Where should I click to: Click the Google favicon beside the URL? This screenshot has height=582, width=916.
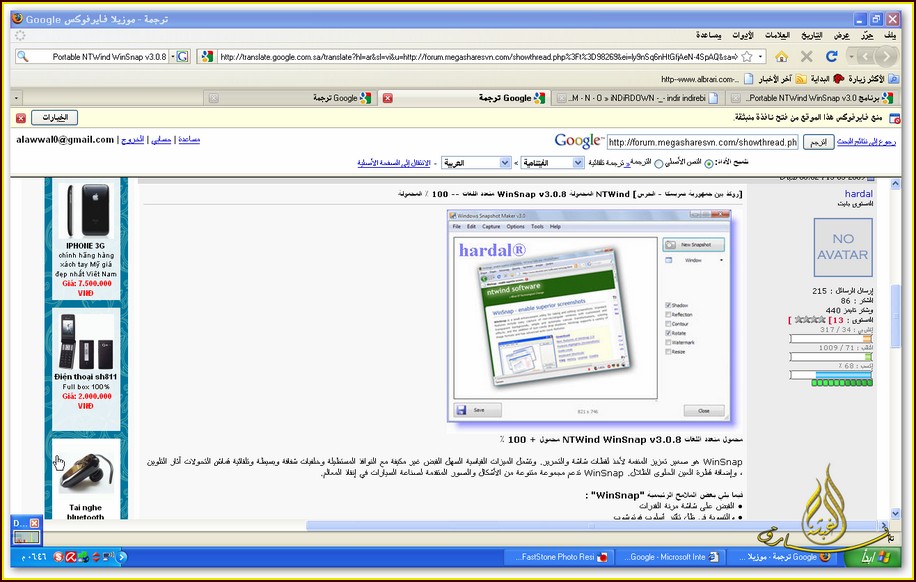coord(207,57)
